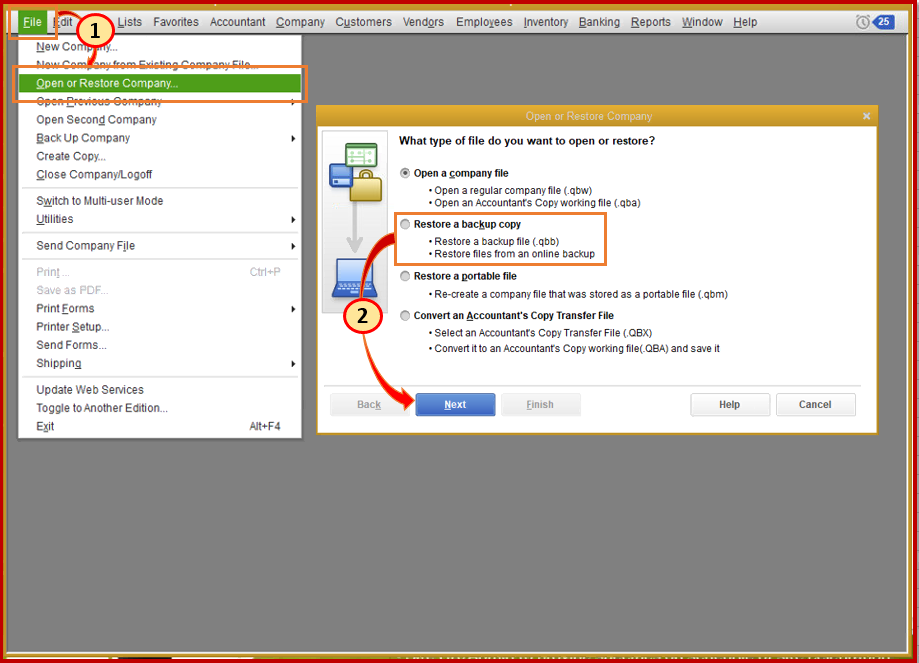
Task: Select Open Second Company menu entry
Action: pos(159,120)
